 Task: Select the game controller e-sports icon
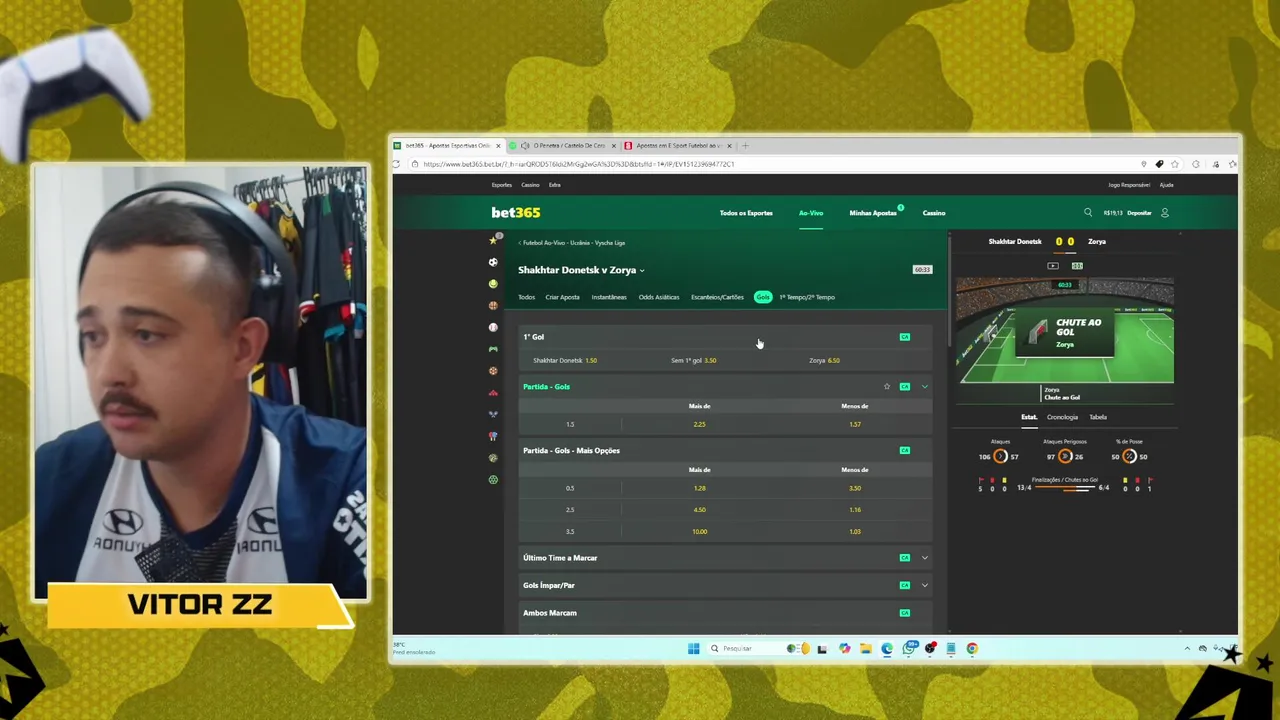click(x=493, y=349)
